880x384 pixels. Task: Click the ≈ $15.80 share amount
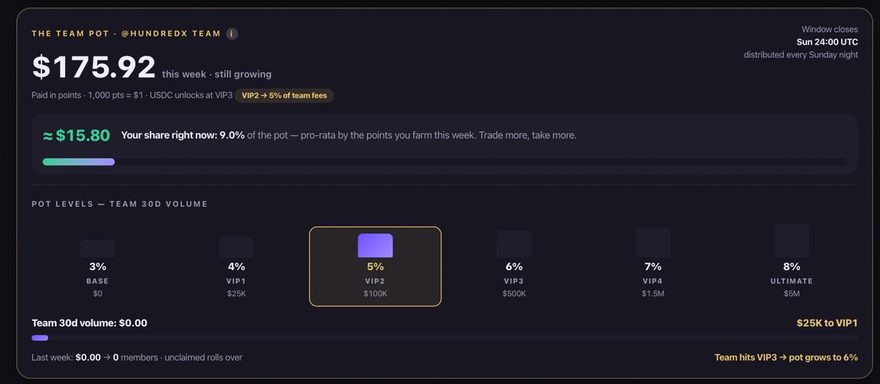coord(76,135)
